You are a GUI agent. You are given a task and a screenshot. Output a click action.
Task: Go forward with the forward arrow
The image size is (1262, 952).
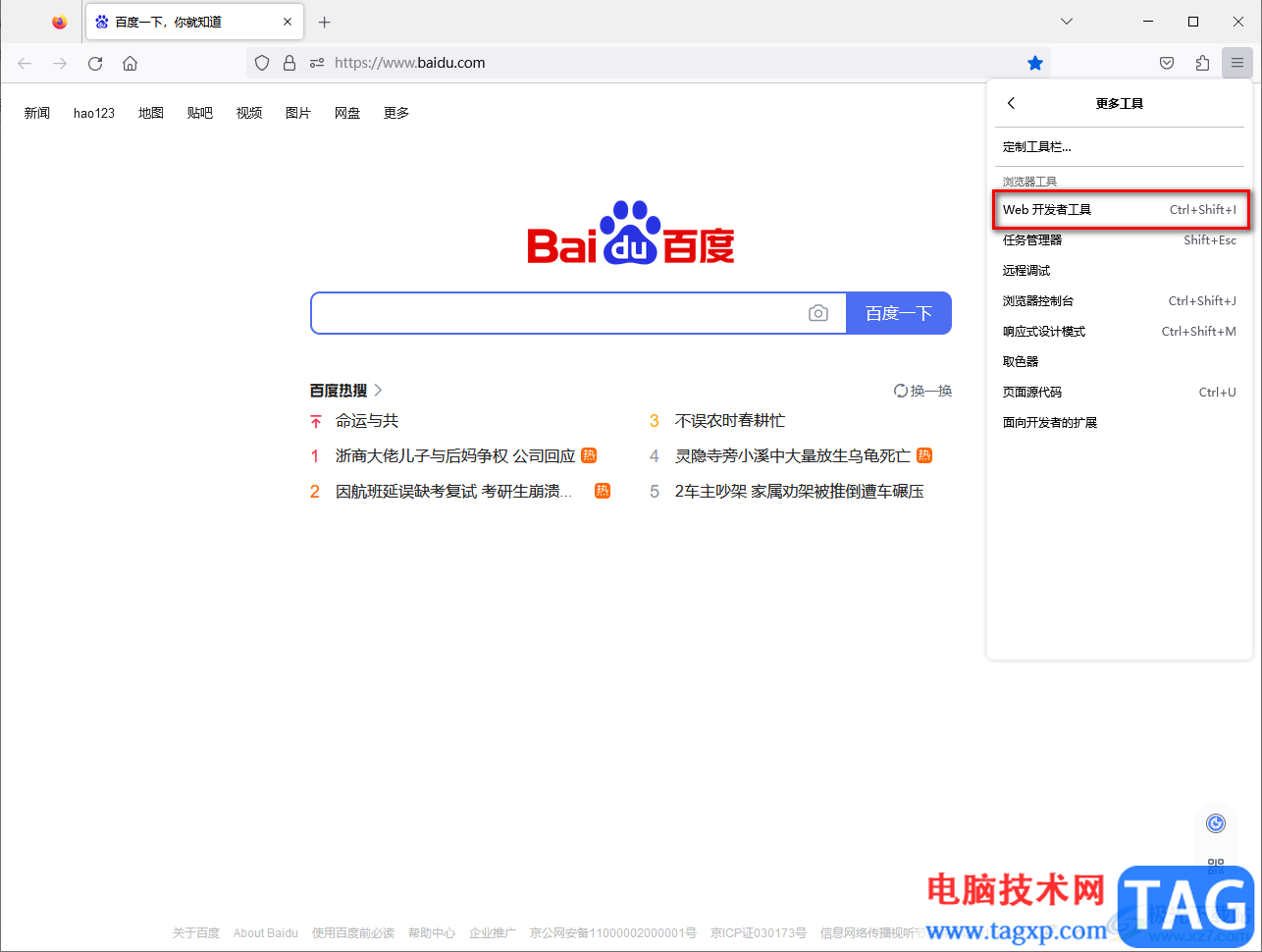tap(60, 63)
